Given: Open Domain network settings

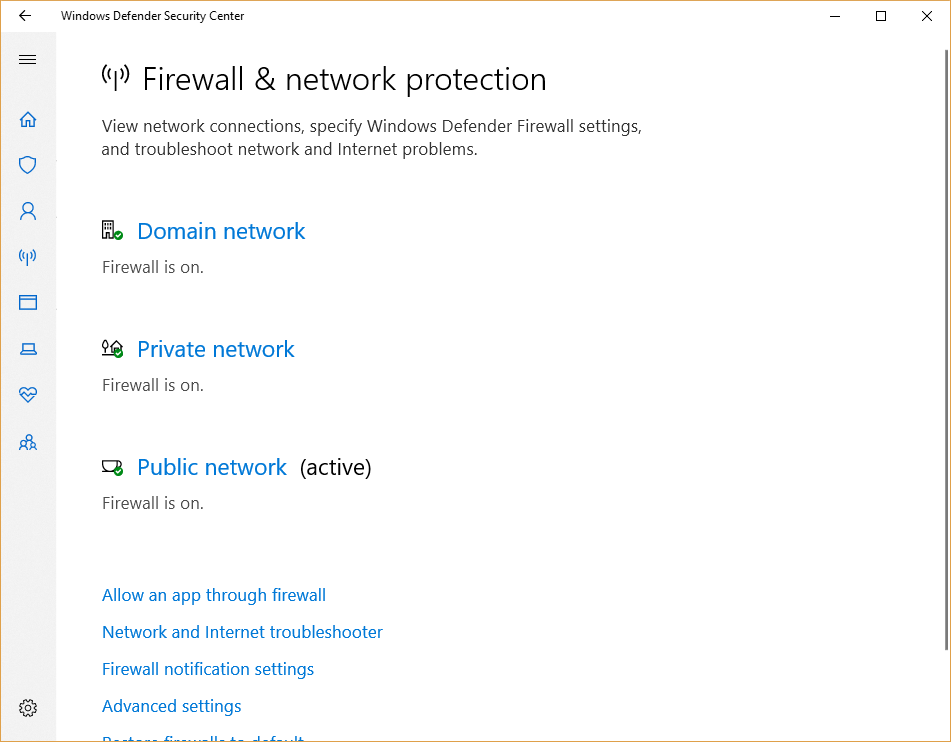Looking at the screenshot, I should 221,231.
